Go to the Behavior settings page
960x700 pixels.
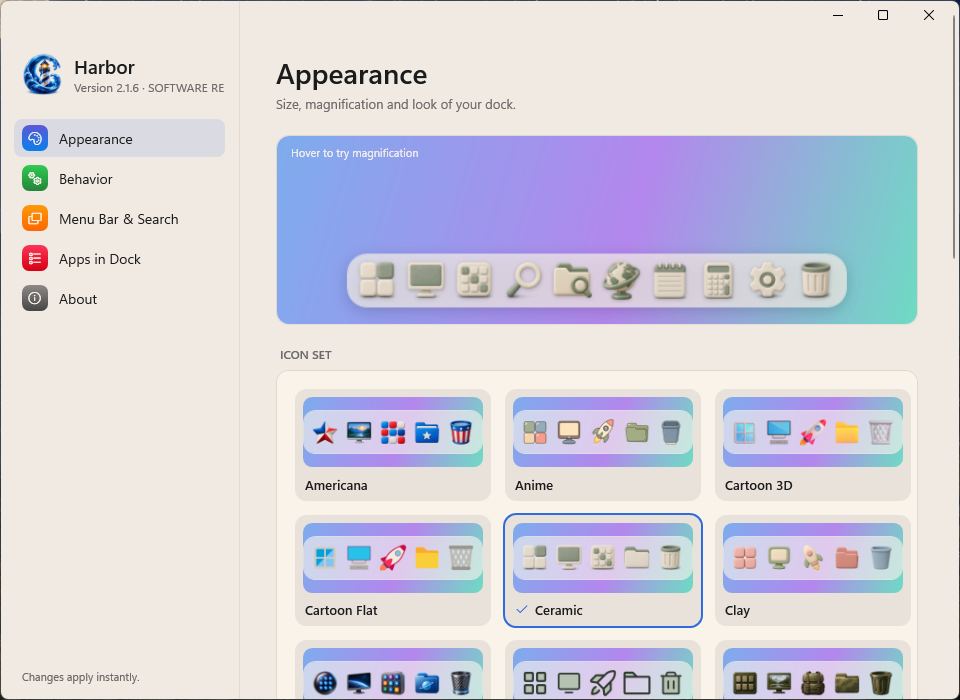119,179
